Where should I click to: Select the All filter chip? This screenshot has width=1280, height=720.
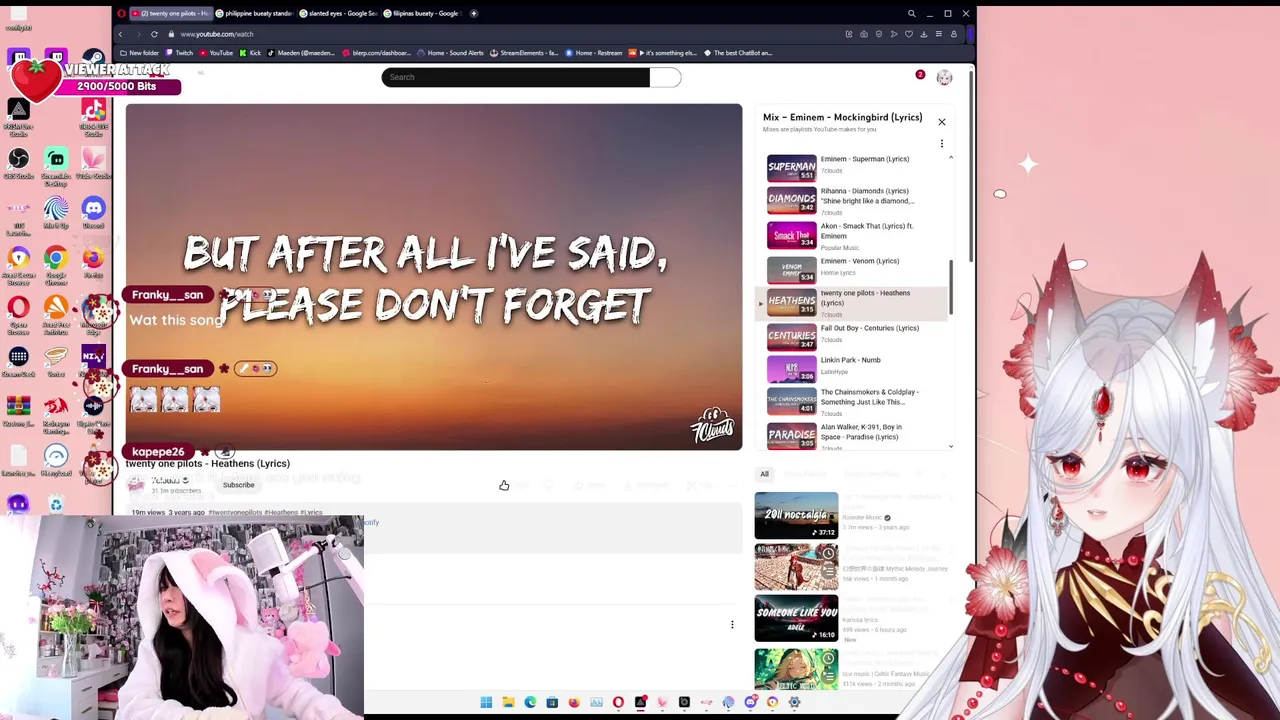pyautogui.click(x=764, y=474)
